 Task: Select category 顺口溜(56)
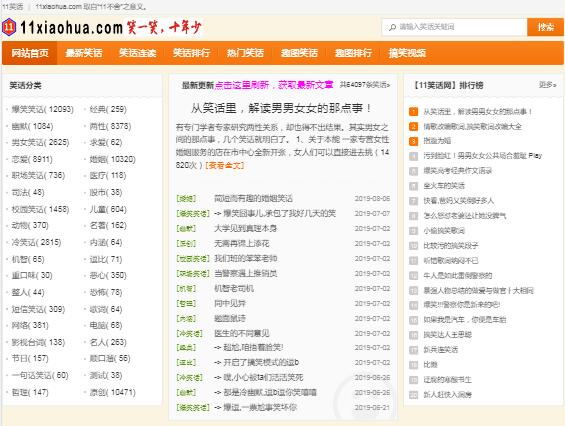110,359
